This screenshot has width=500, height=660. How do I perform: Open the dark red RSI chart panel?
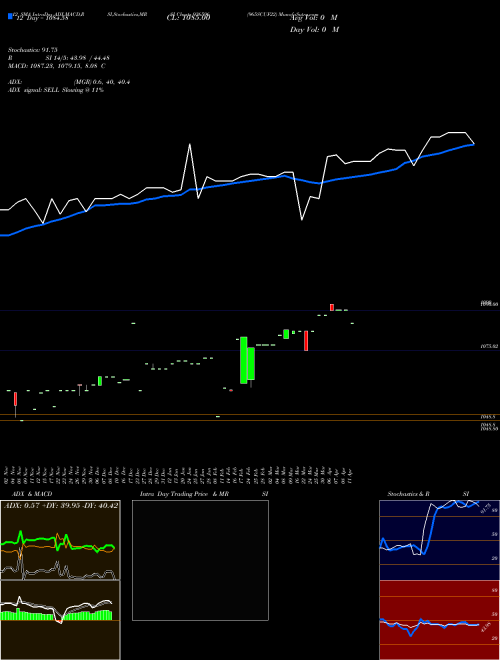click(x=439, y=620)
